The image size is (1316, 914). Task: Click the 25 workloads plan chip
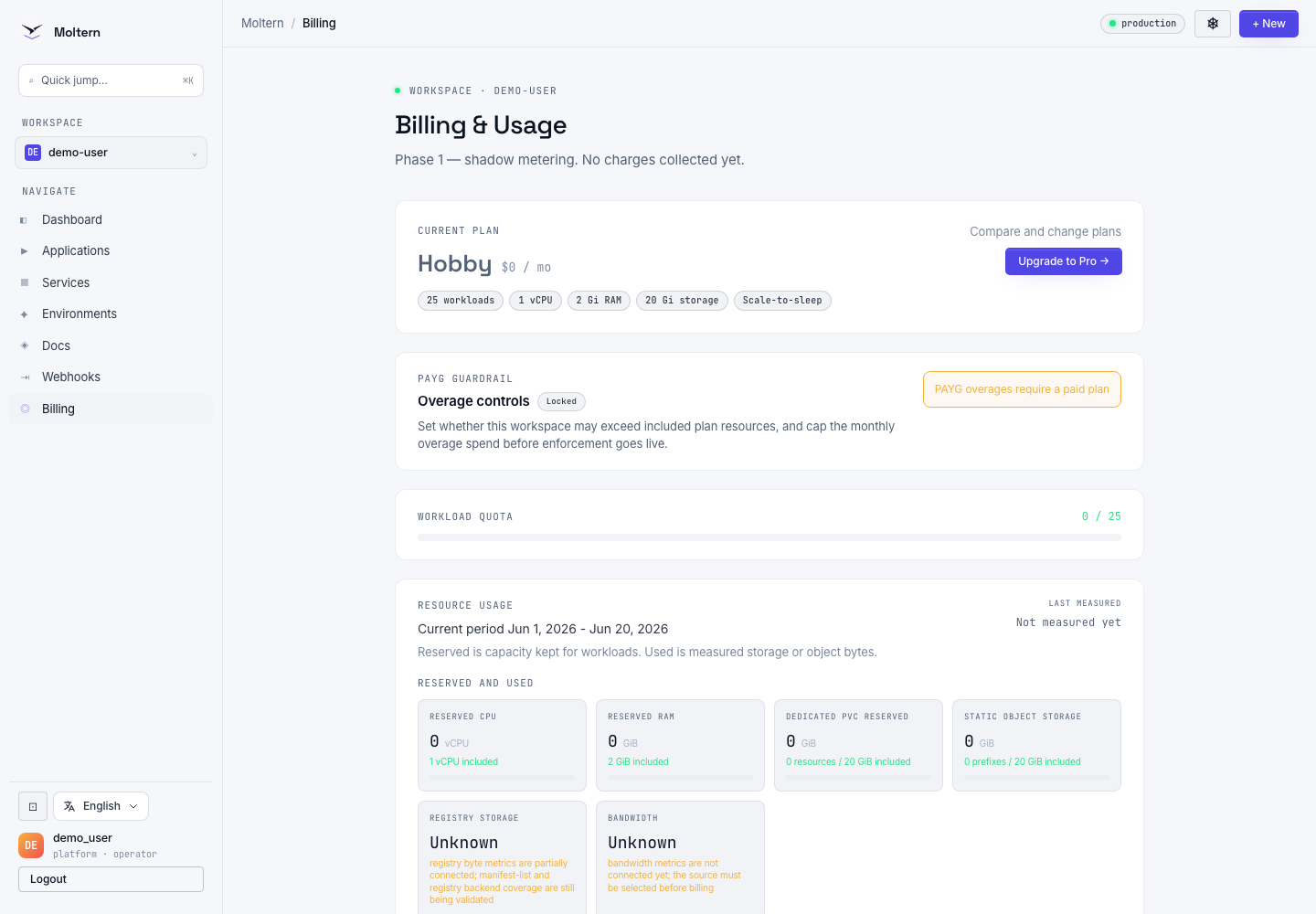461,301
